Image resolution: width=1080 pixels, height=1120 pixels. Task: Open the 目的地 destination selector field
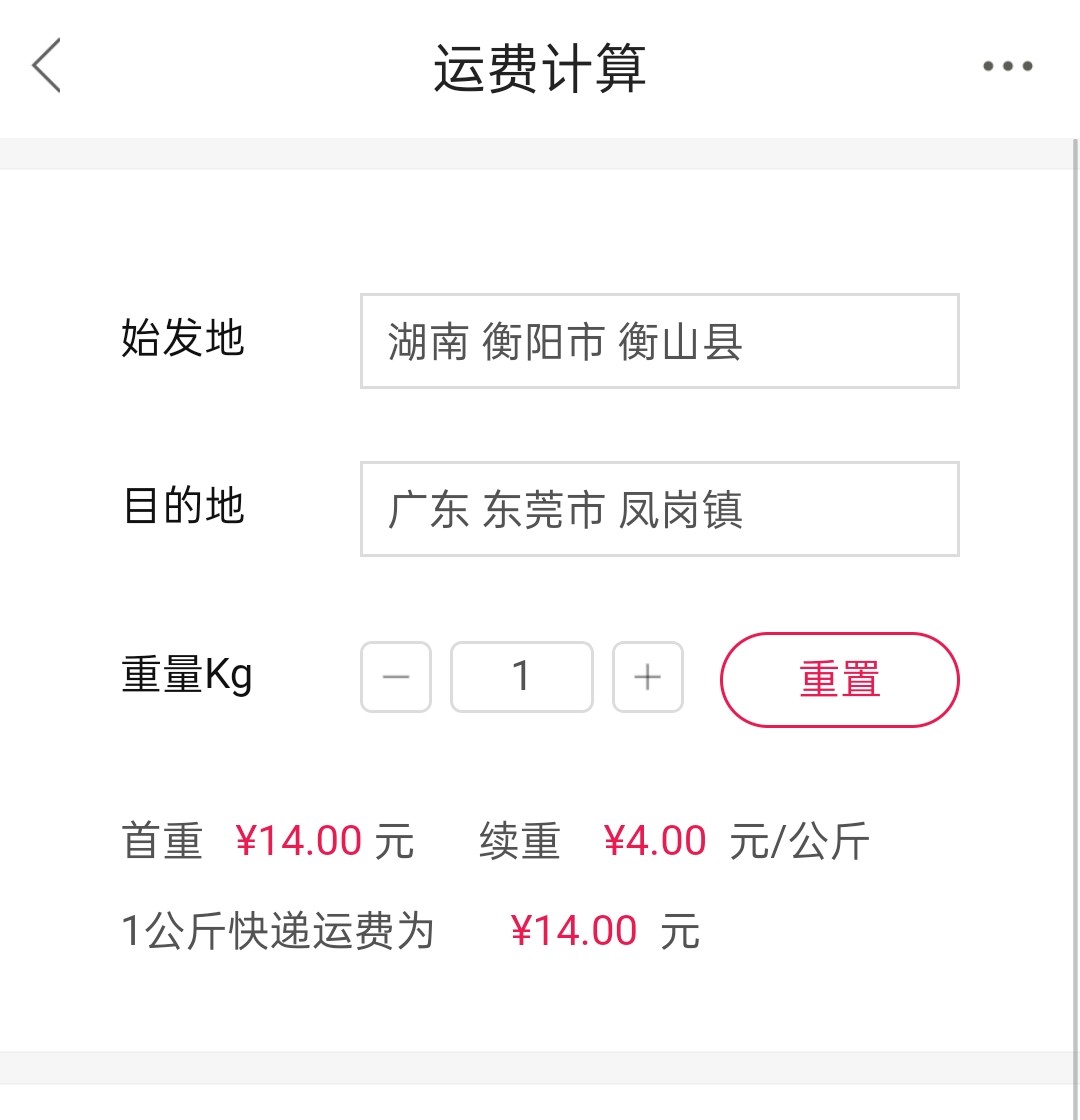pyautogui.click(x=659, y=509)
